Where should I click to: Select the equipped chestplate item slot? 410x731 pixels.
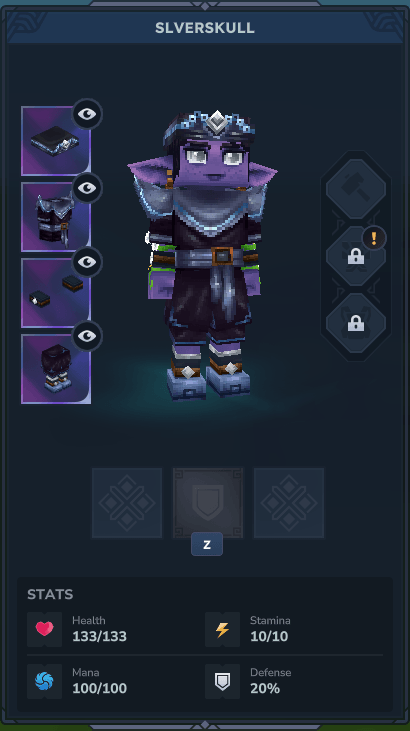click(56, 217)
